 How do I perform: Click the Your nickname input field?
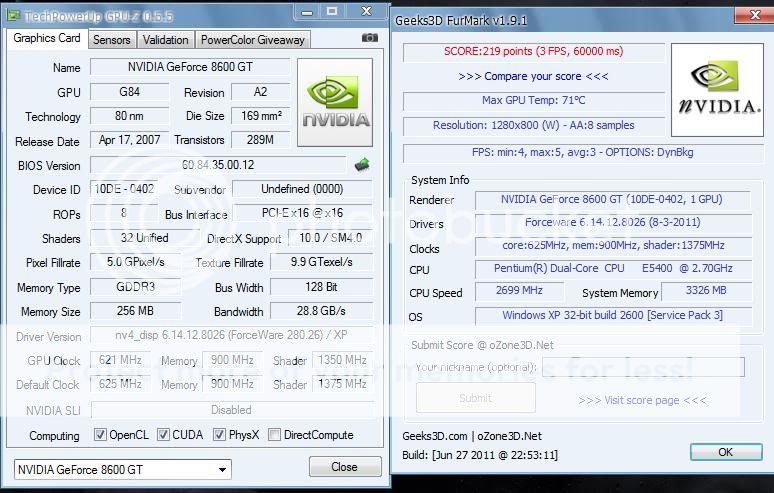(x=643, y=367)
